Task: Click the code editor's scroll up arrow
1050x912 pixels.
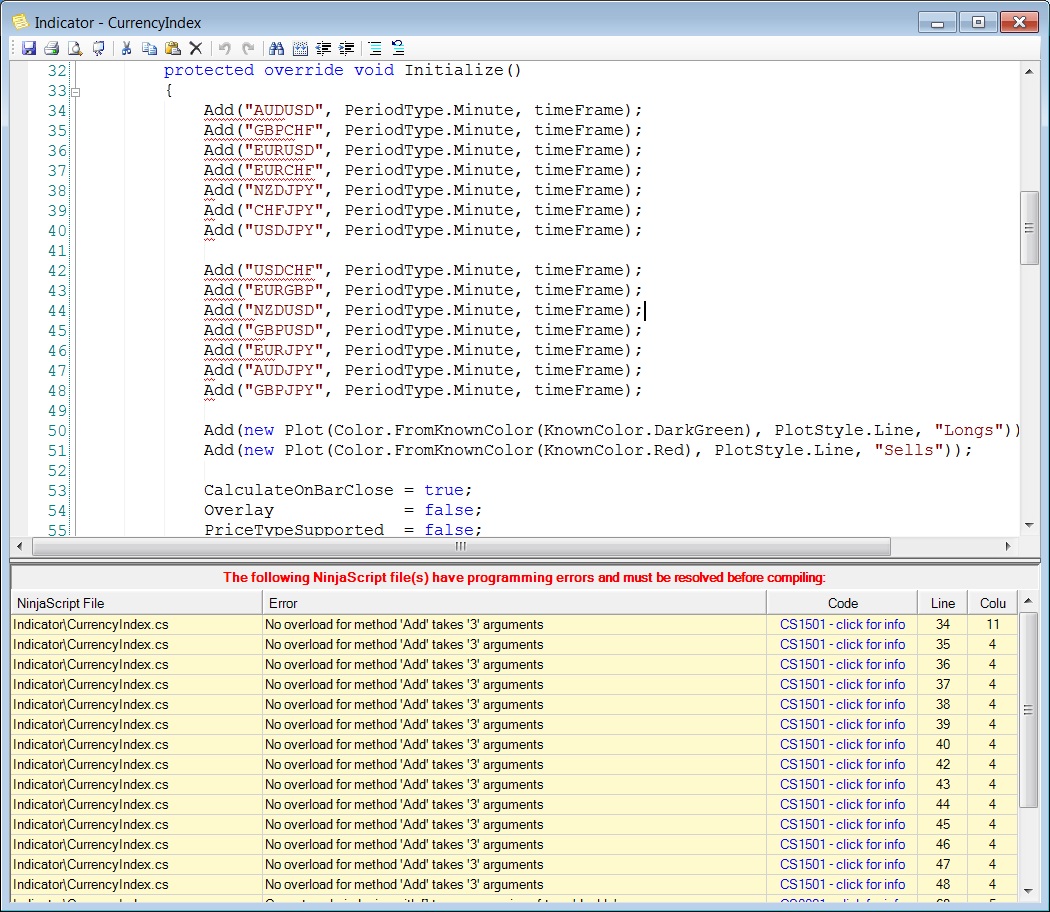Action: (1029, 71)
